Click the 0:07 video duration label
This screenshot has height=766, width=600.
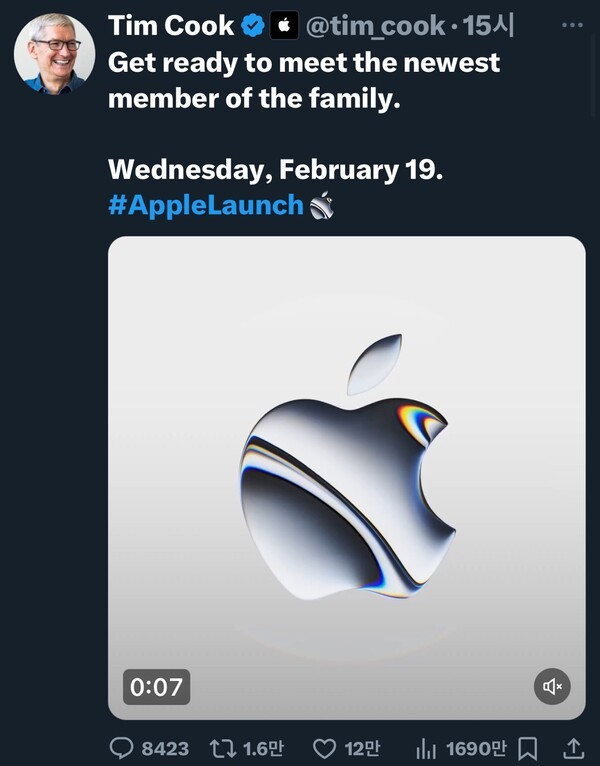pos(156,686)
